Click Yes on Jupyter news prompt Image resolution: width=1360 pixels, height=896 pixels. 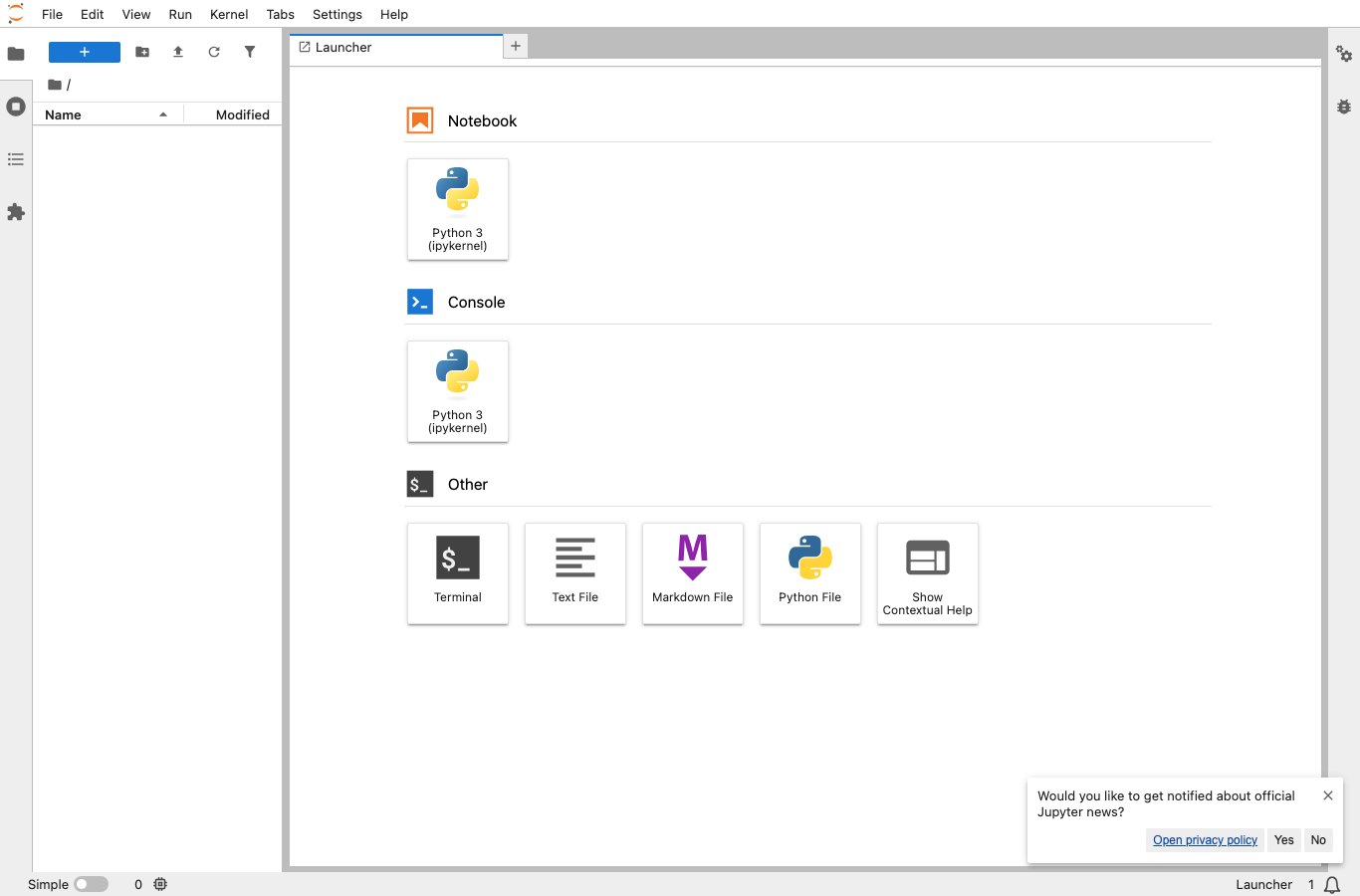pyautogui.click(x=1284, y=840)
